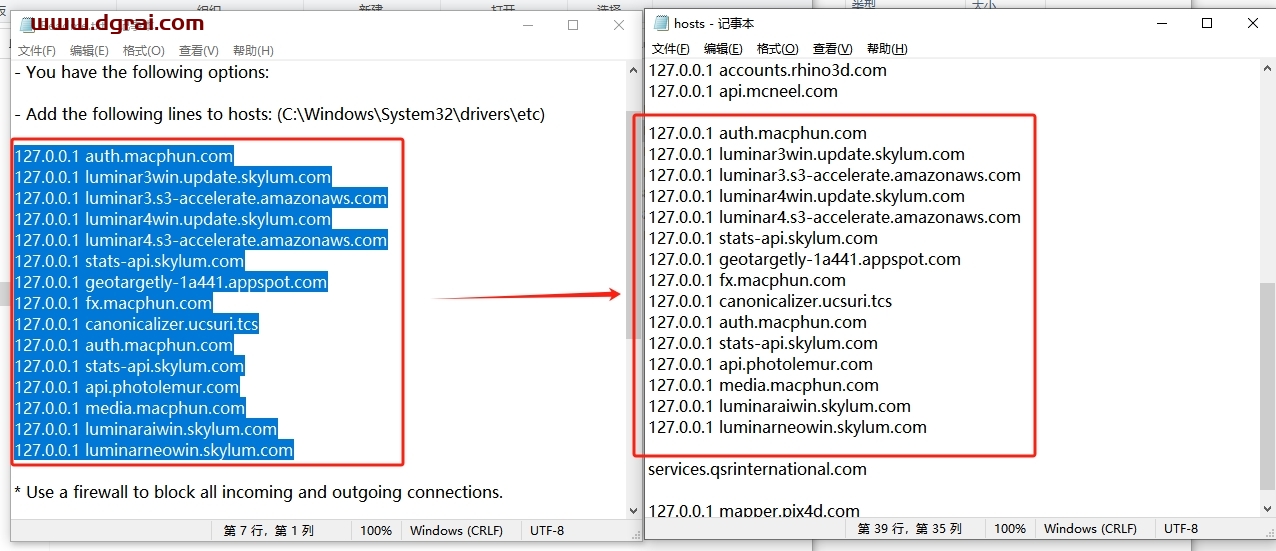Close the left Notepad window
The height and width of the screenshot is (551, 1276).
[619, 25]
